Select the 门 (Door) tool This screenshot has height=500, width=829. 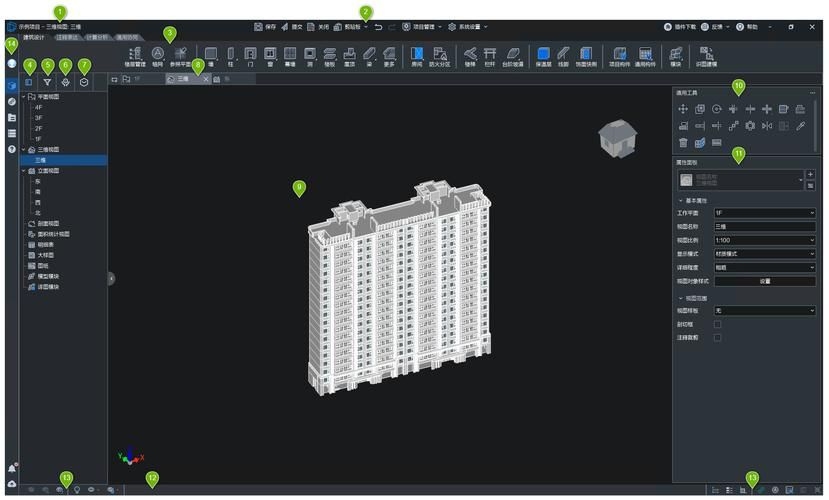pyautogui.click(x=250, y=55)
